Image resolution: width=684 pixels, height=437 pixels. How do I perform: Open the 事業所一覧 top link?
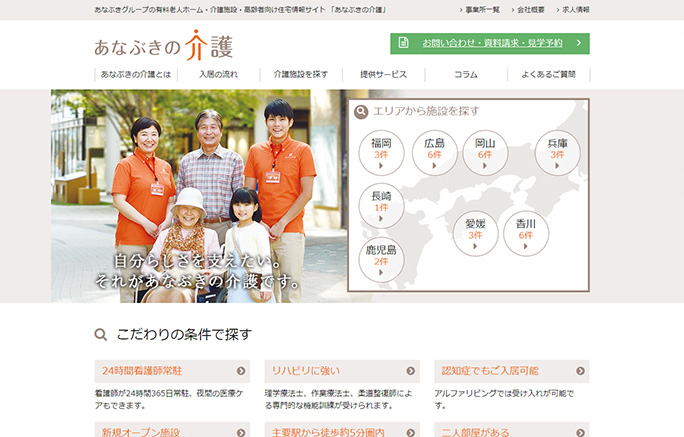point(480,9)
